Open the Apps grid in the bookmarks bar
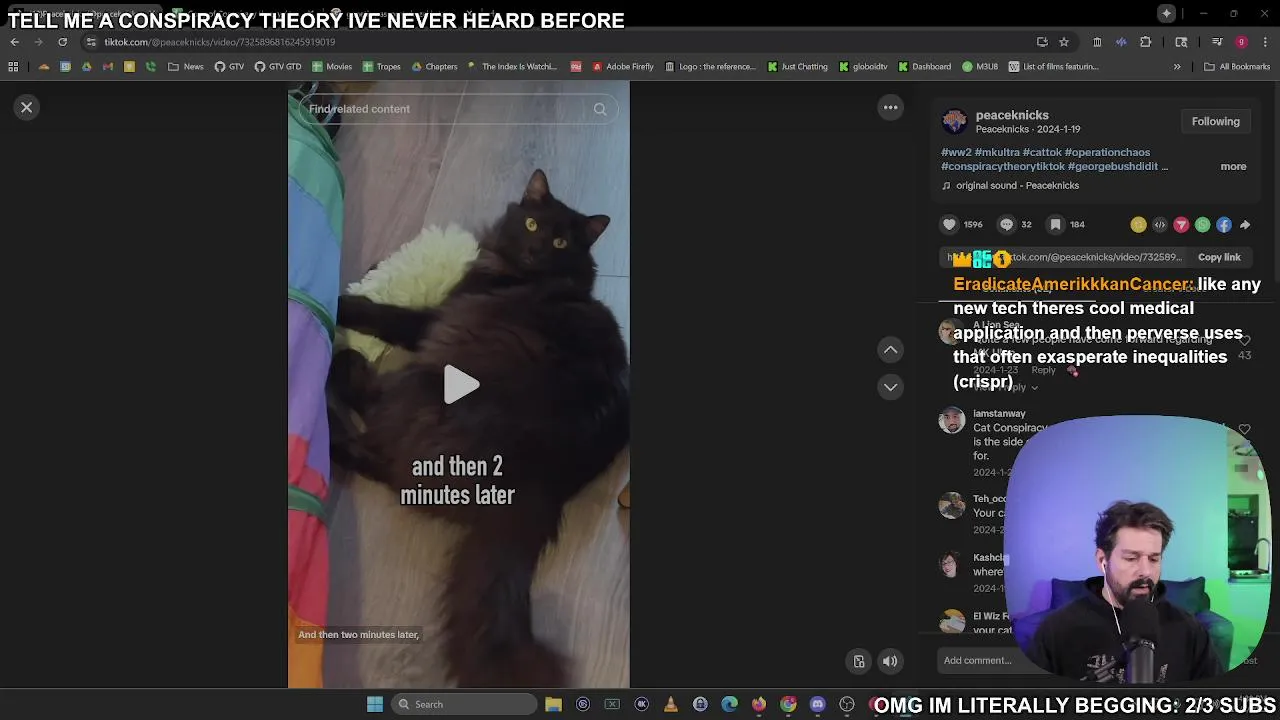The image size is (1280, 720). pos(13,67)
